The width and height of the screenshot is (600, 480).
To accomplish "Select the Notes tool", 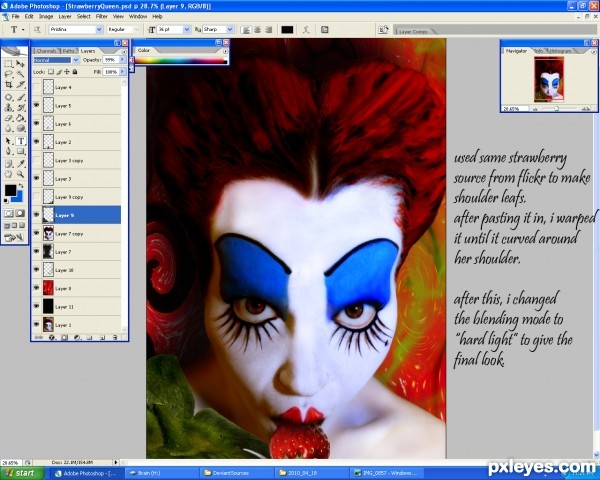I will (8, 164).
